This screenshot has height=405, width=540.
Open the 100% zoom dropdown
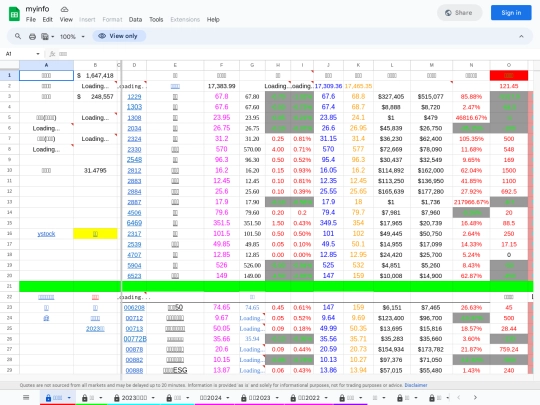72,36
